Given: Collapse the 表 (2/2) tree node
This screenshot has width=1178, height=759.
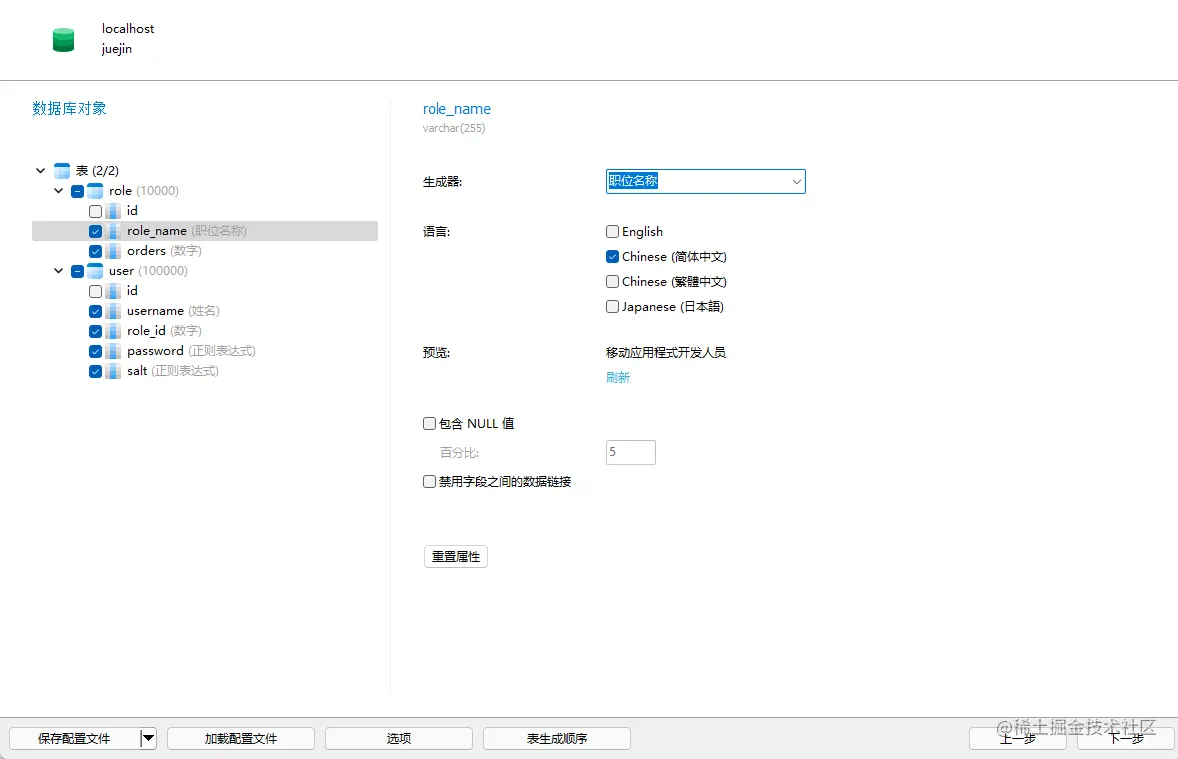Looking at the screenshot, I should pyautogui.click(x=41, y=171).
